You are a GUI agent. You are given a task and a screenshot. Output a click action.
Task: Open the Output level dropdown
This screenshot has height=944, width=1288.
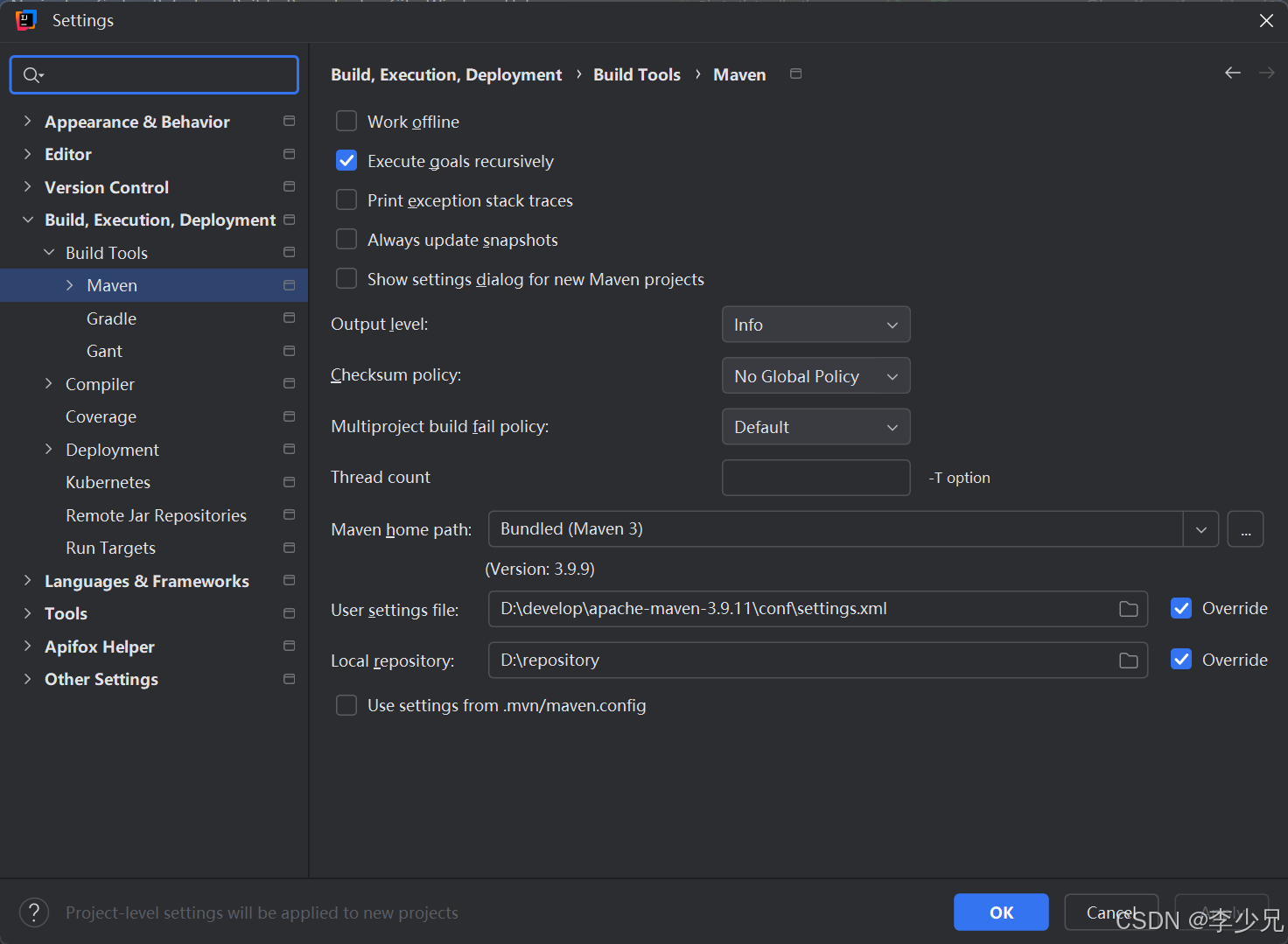815,325
